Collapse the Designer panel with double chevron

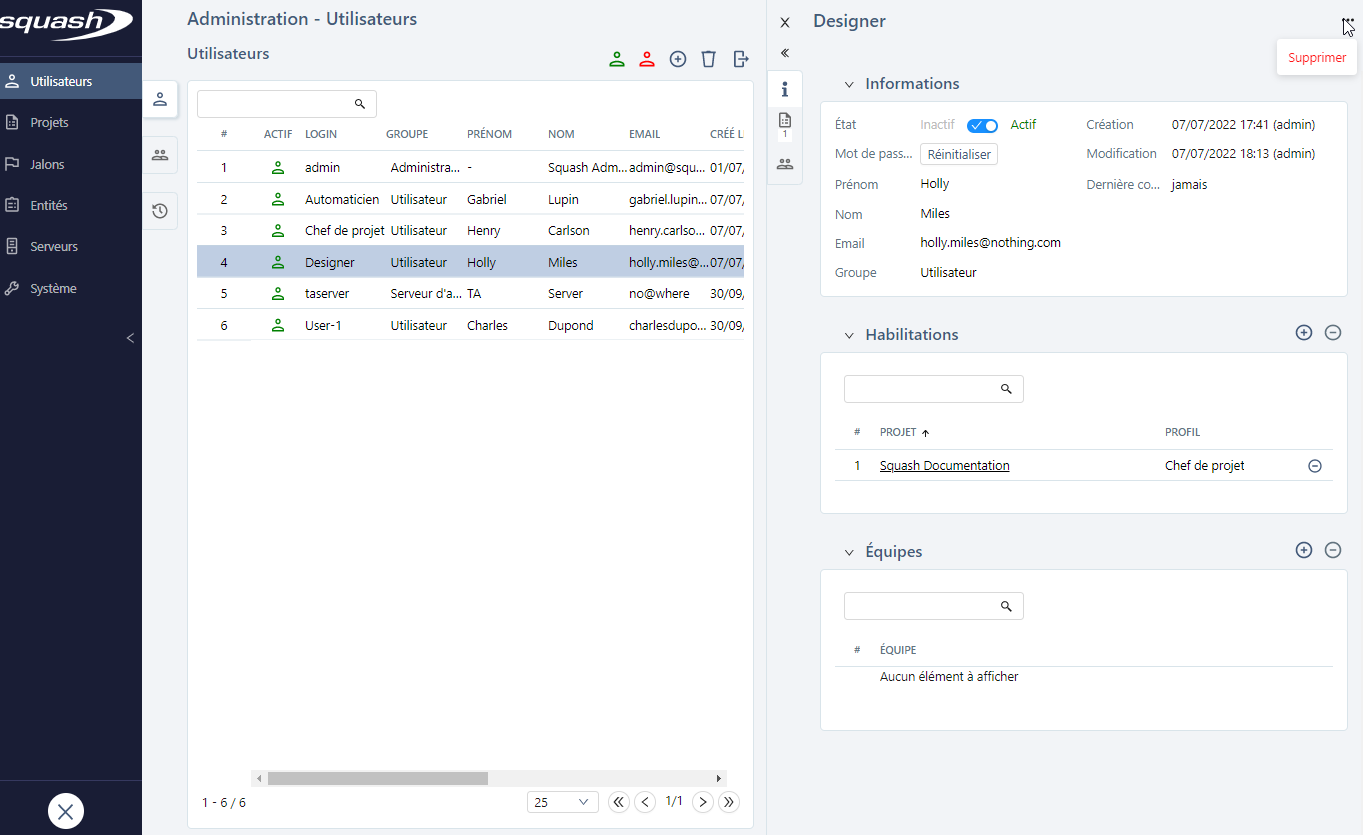point(785,53)
